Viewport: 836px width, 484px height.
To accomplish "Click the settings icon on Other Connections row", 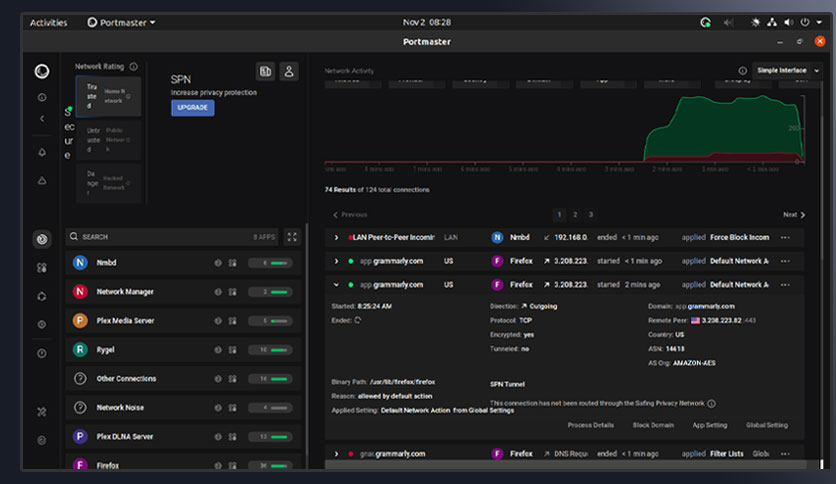I will point(232,379).
